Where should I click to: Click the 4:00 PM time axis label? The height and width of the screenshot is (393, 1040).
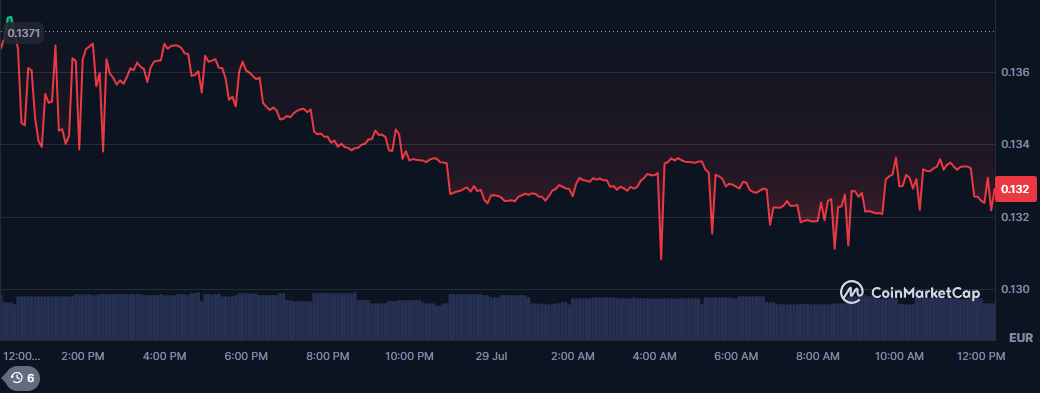point(164,357)
